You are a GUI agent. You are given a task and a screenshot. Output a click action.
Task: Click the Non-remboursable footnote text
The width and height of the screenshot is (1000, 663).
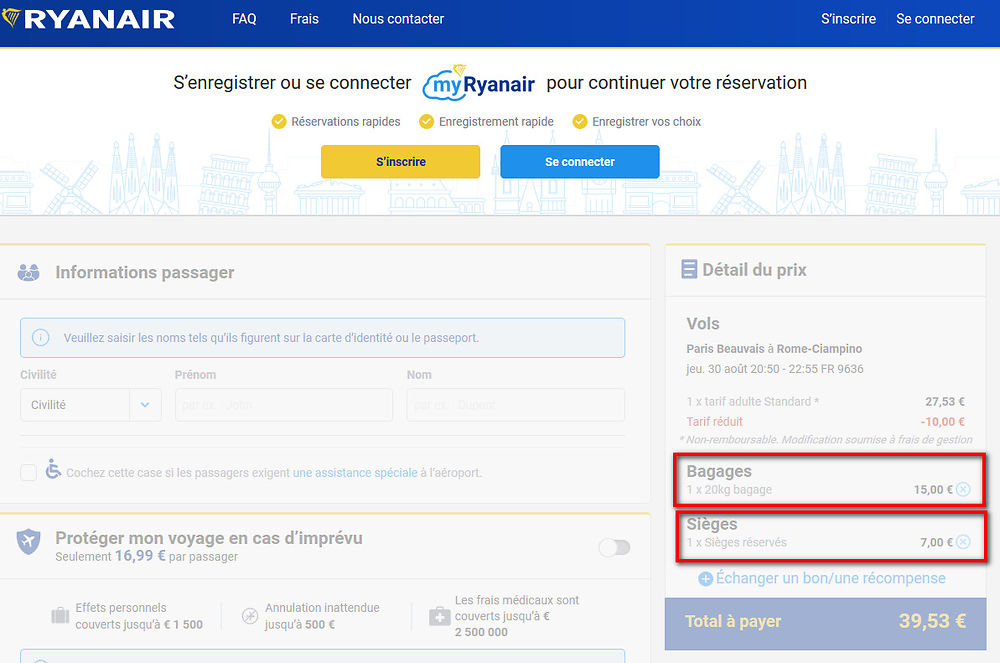826,440
